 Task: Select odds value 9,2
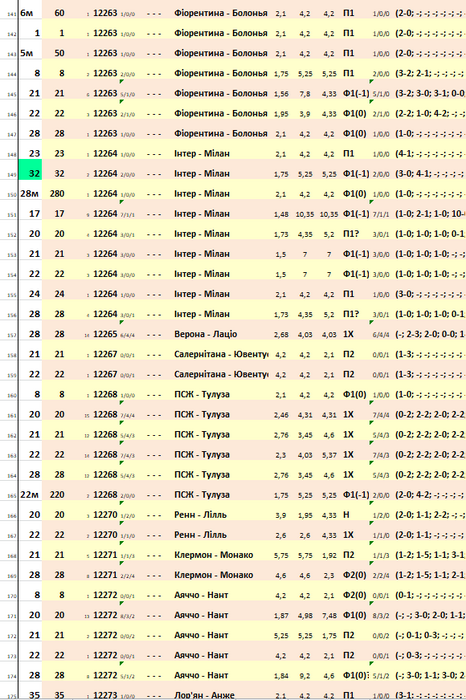click(305, 676)
